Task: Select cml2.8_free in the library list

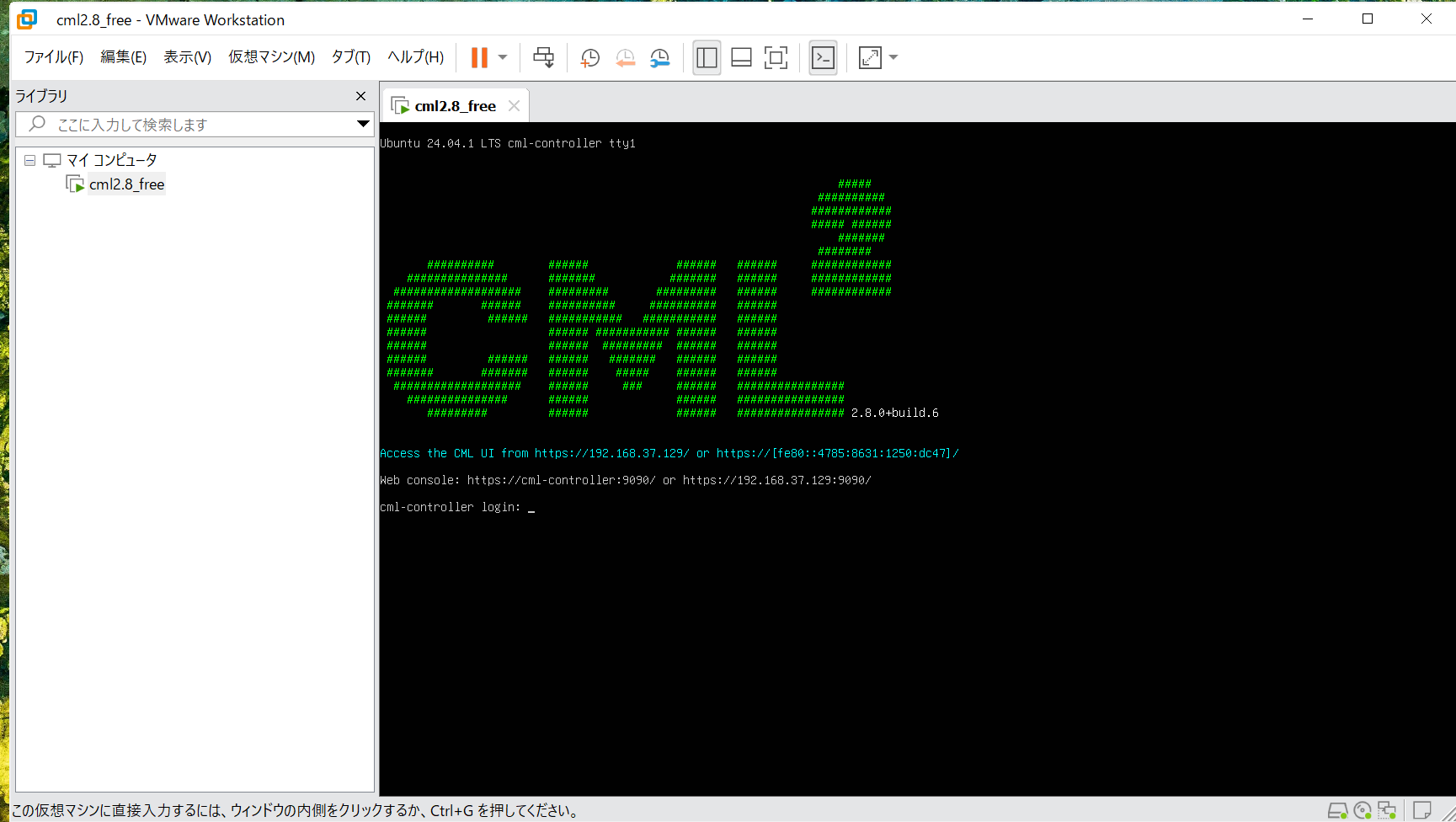Action: [x=126, y=184]
